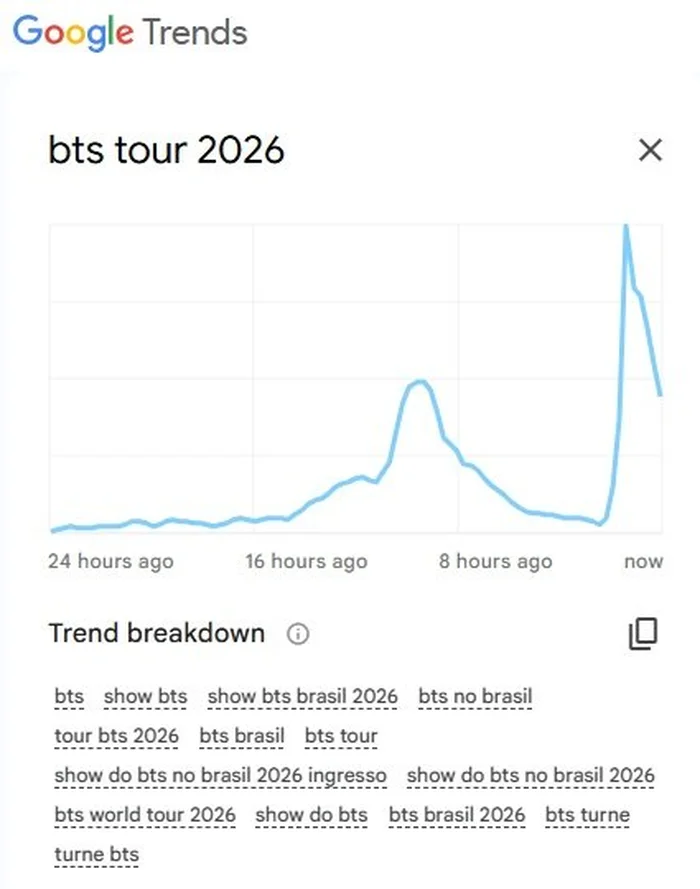Image resolution: width=700 pixels, height=889 pixels.
Task: Open the 'bts' breakdown term
Action: [x=69, y=695]
